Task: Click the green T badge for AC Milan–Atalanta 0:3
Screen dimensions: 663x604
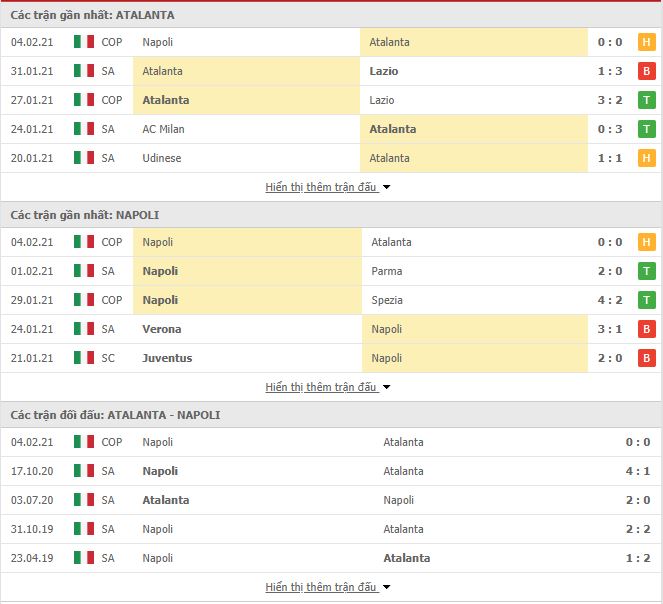Action: pos(646,129)
